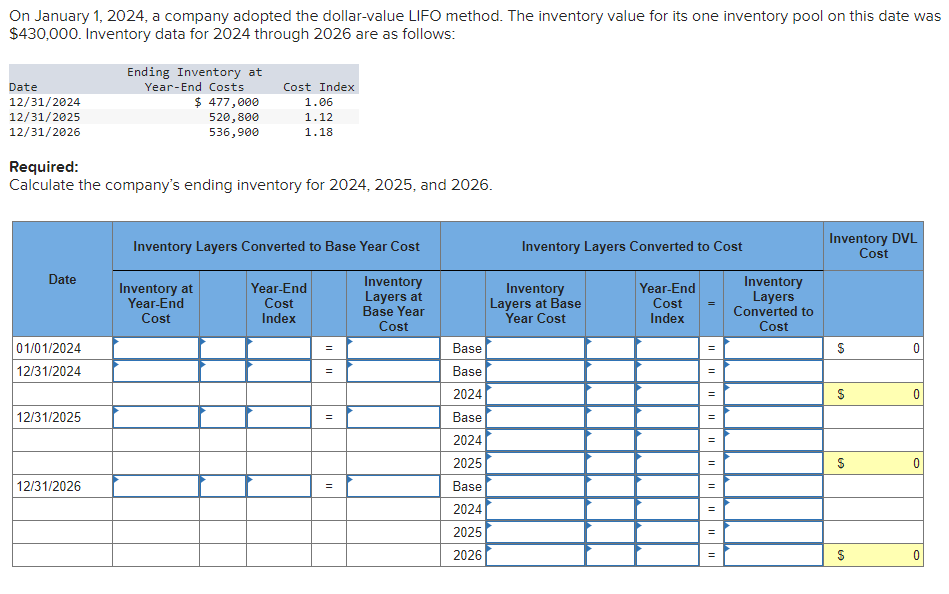949x594 pixels.
Task: Select the Converted to Cost field in the 12/31/2024 Base row
Action: coord(773,371)
